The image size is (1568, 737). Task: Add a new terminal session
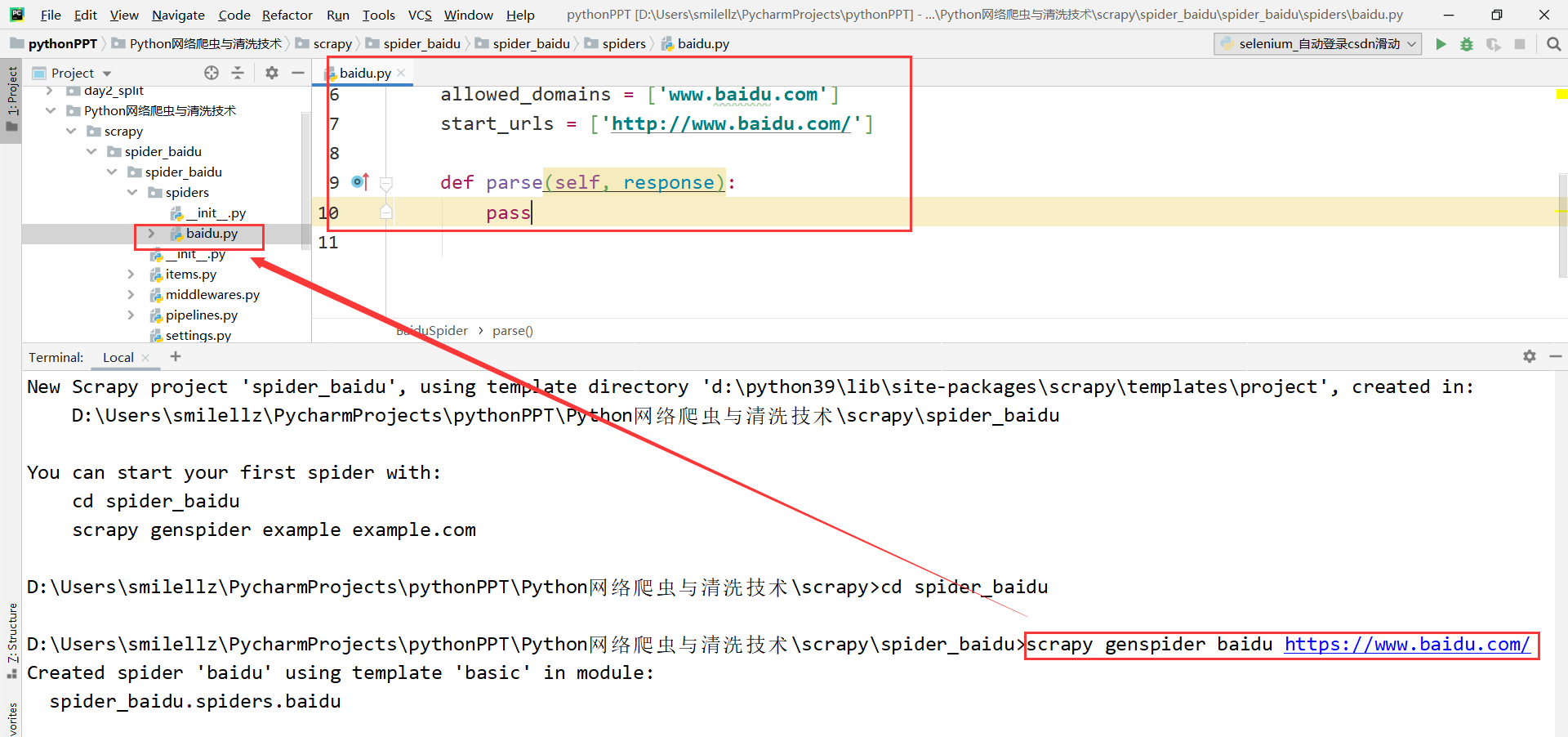[176, 356]
